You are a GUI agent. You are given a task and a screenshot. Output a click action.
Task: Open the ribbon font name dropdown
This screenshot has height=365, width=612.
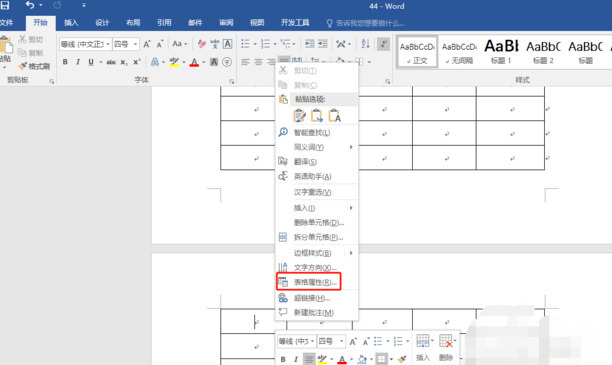pyautogui.click(x=108, y=44)
